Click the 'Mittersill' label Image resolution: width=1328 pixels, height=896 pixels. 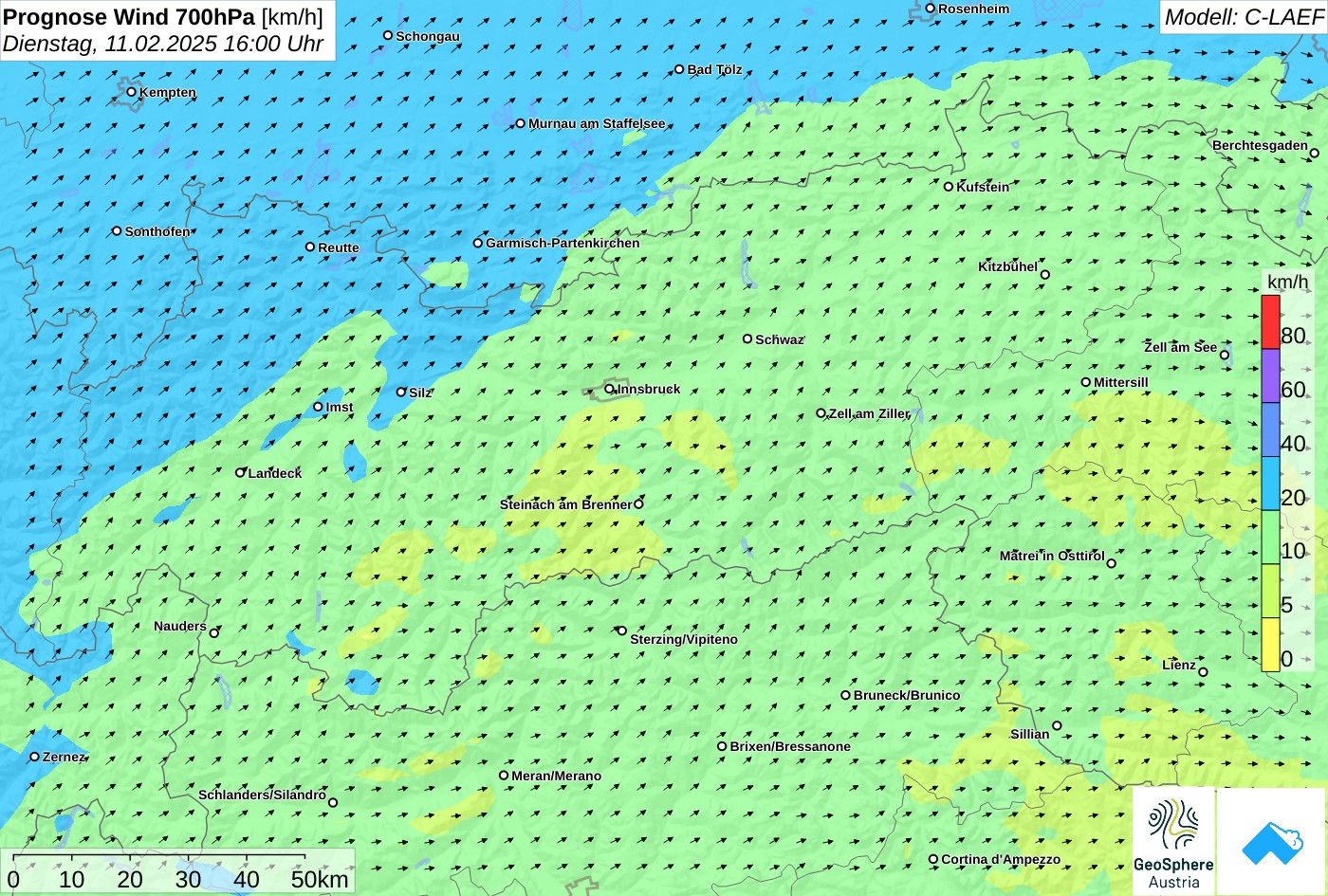point(1121,382)
